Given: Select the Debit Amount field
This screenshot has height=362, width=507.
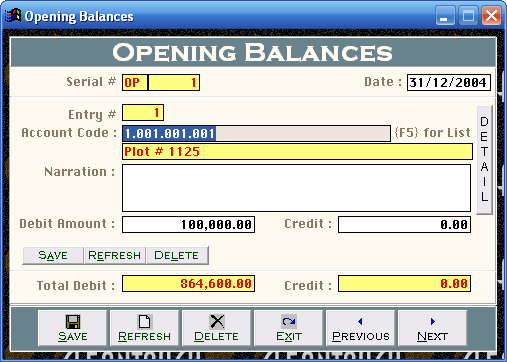Looking at the screenshot, I should [188, 224].
